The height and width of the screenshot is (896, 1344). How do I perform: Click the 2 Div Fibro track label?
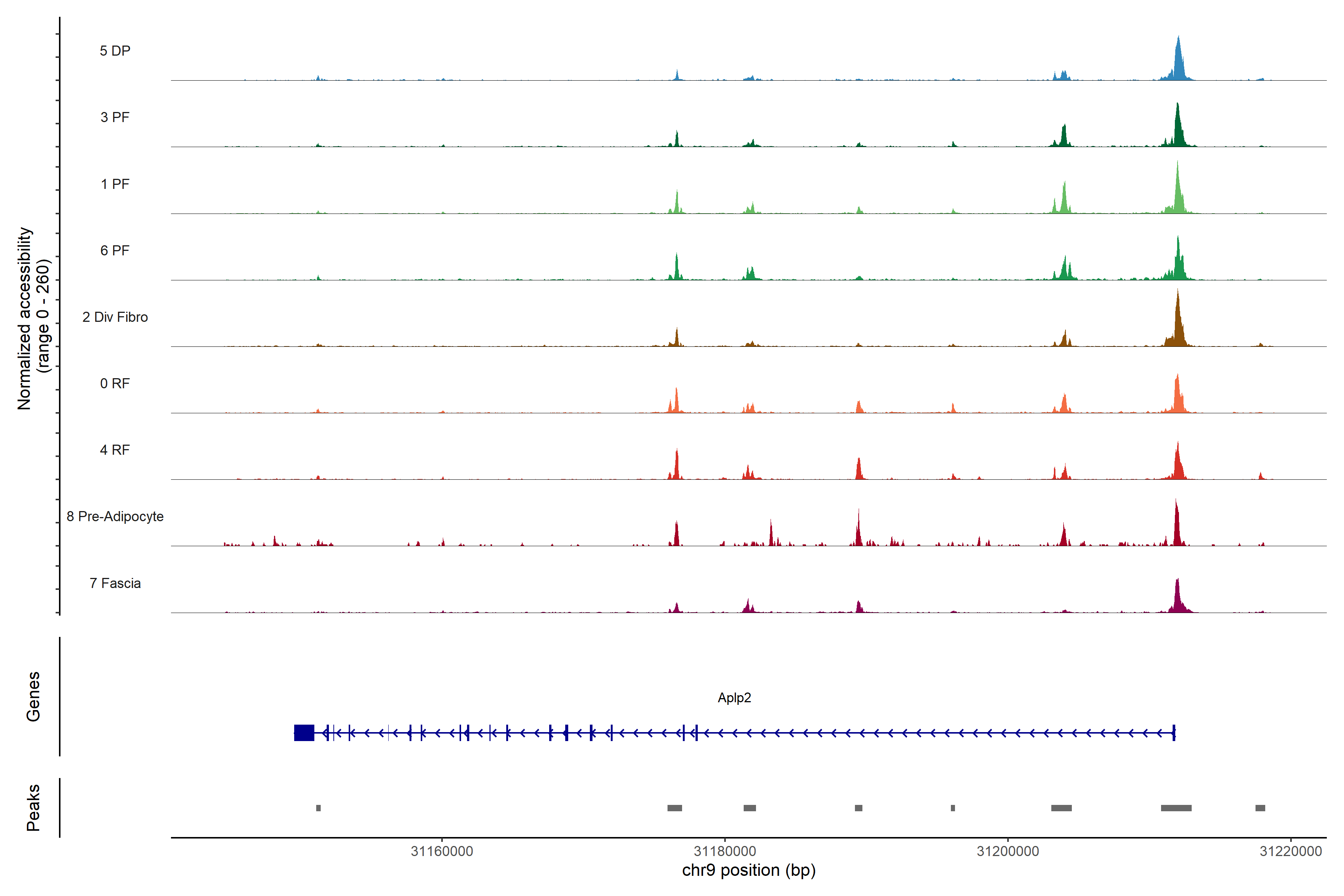[x=115, y=317]
